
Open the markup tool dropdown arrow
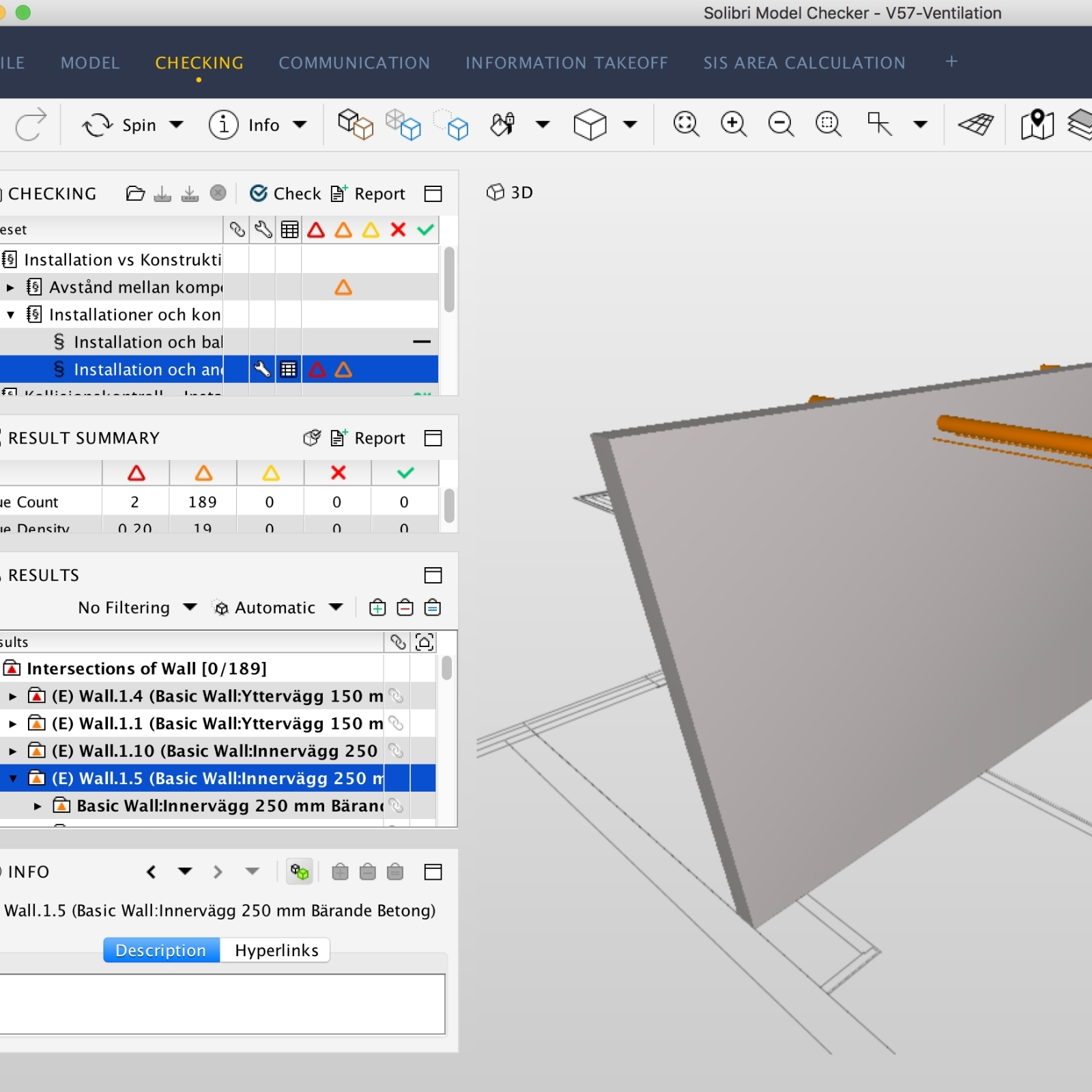(921, 125)
